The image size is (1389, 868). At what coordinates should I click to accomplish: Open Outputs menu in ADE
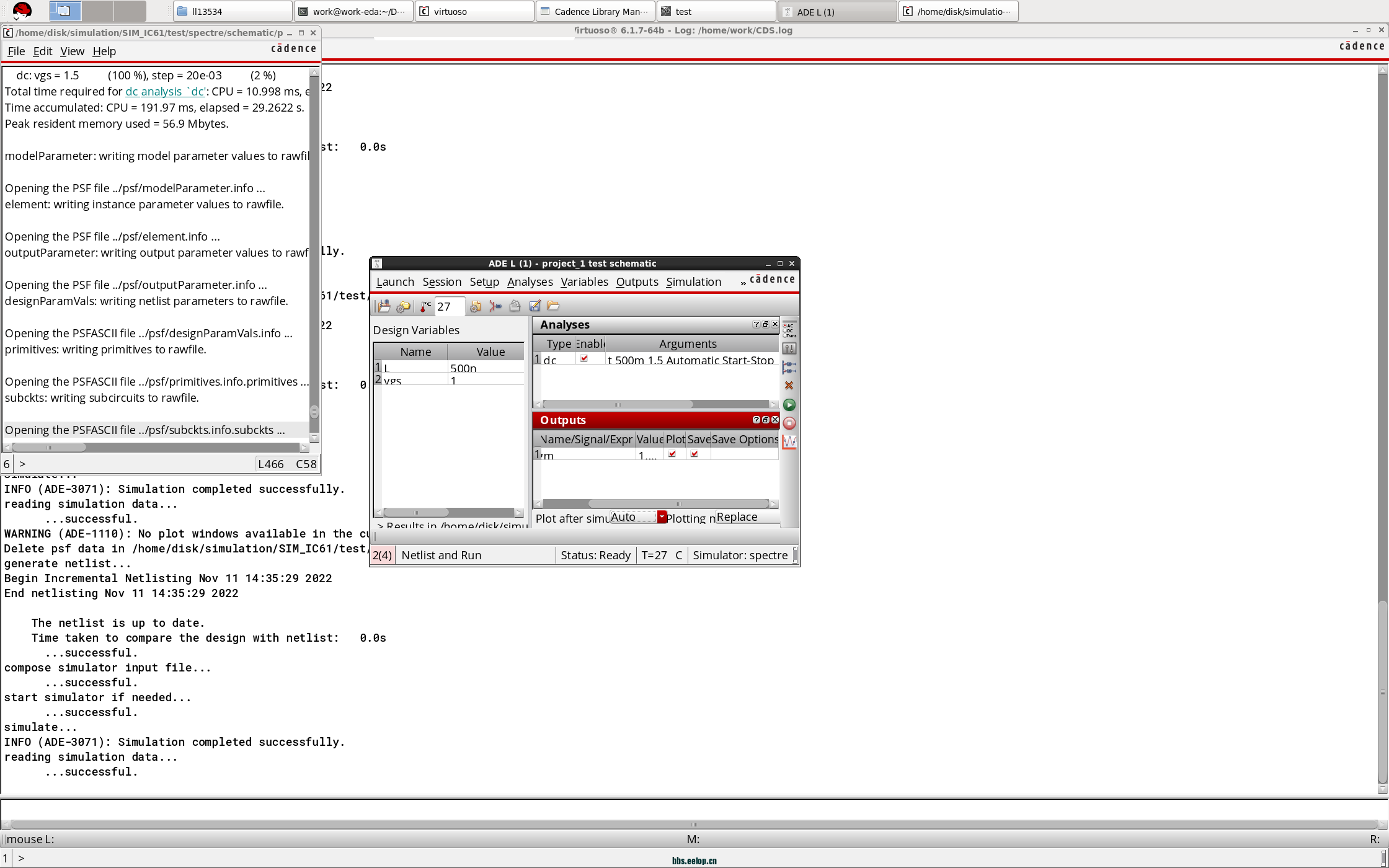[637, 282]
